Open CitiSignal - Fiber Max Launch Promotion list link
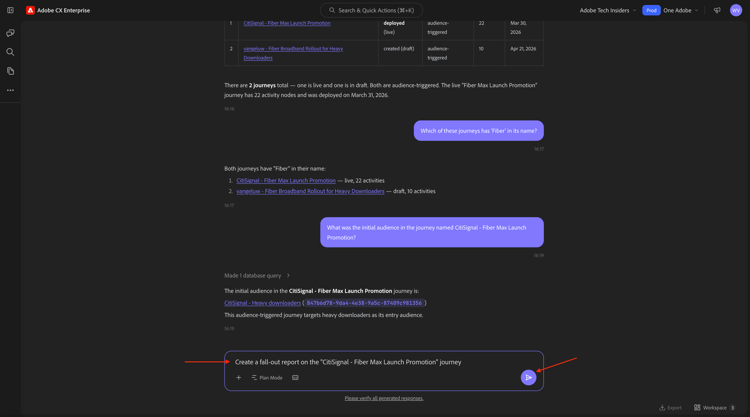 [286, 180]
